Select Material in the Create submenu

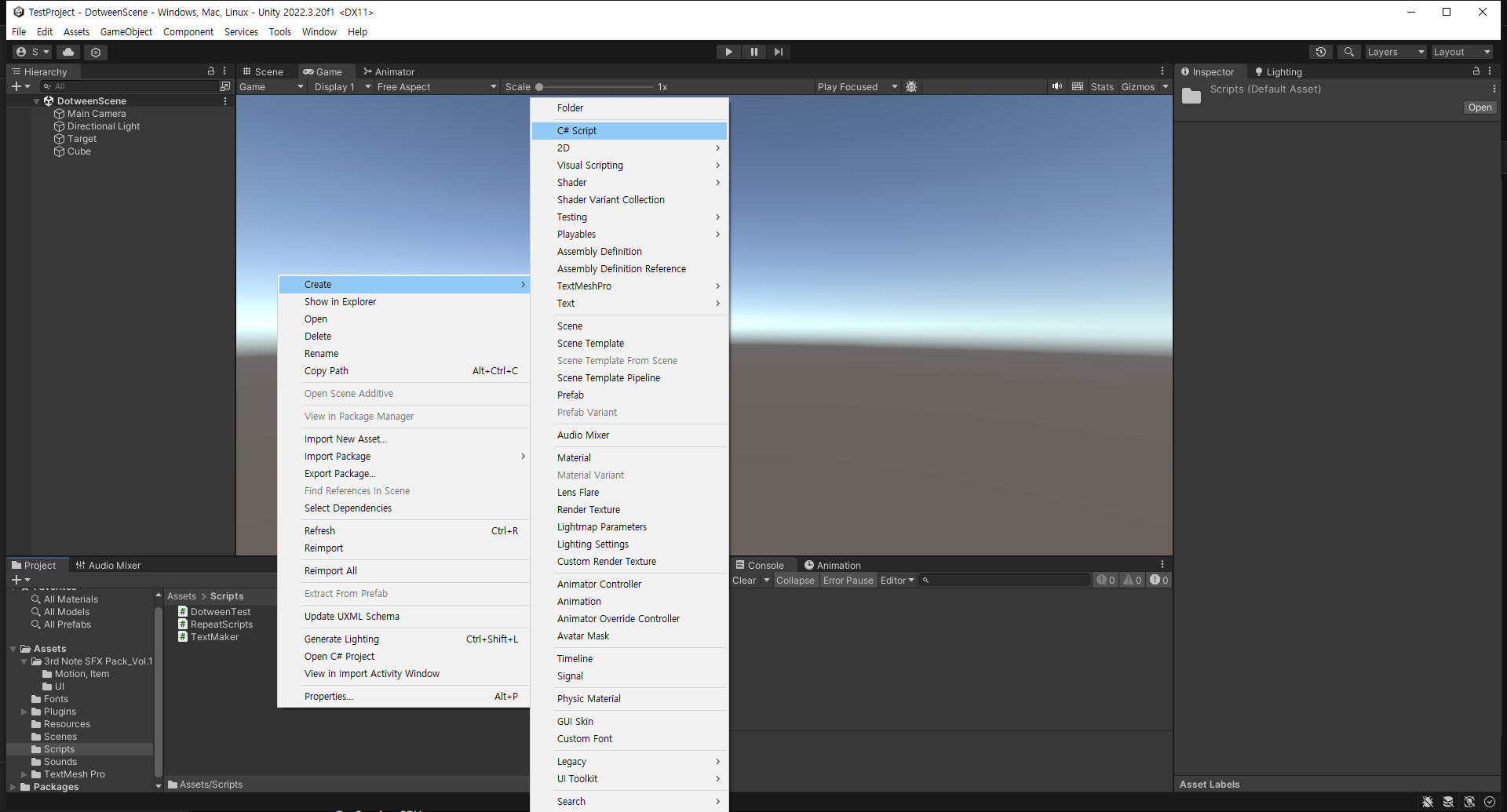[x=629, y=458]
